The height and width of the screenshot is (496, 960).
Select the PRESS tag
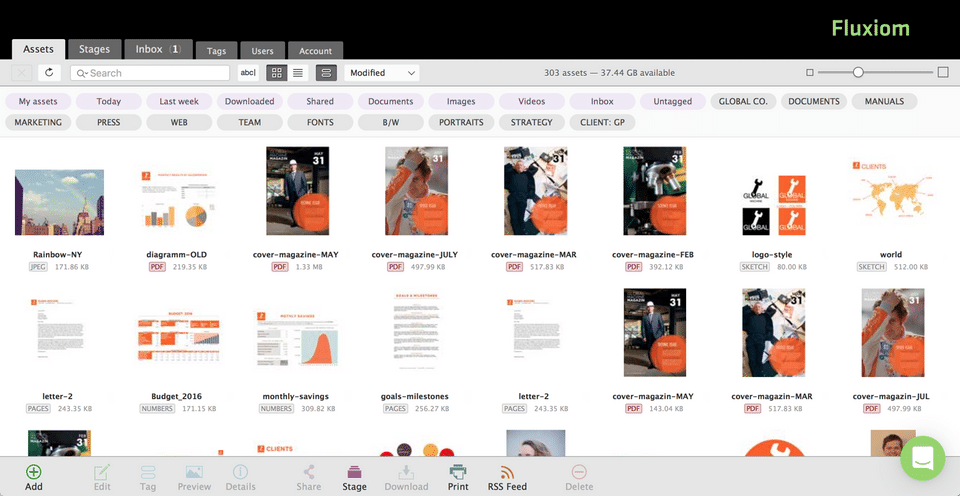point(108,122)
